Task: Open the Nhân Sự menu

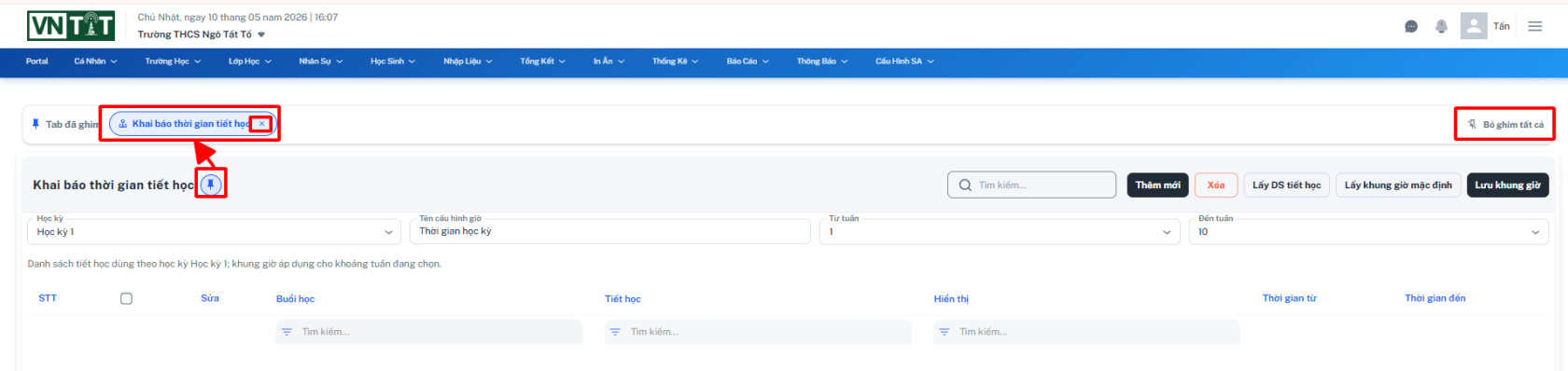Action: coord(321,62)
